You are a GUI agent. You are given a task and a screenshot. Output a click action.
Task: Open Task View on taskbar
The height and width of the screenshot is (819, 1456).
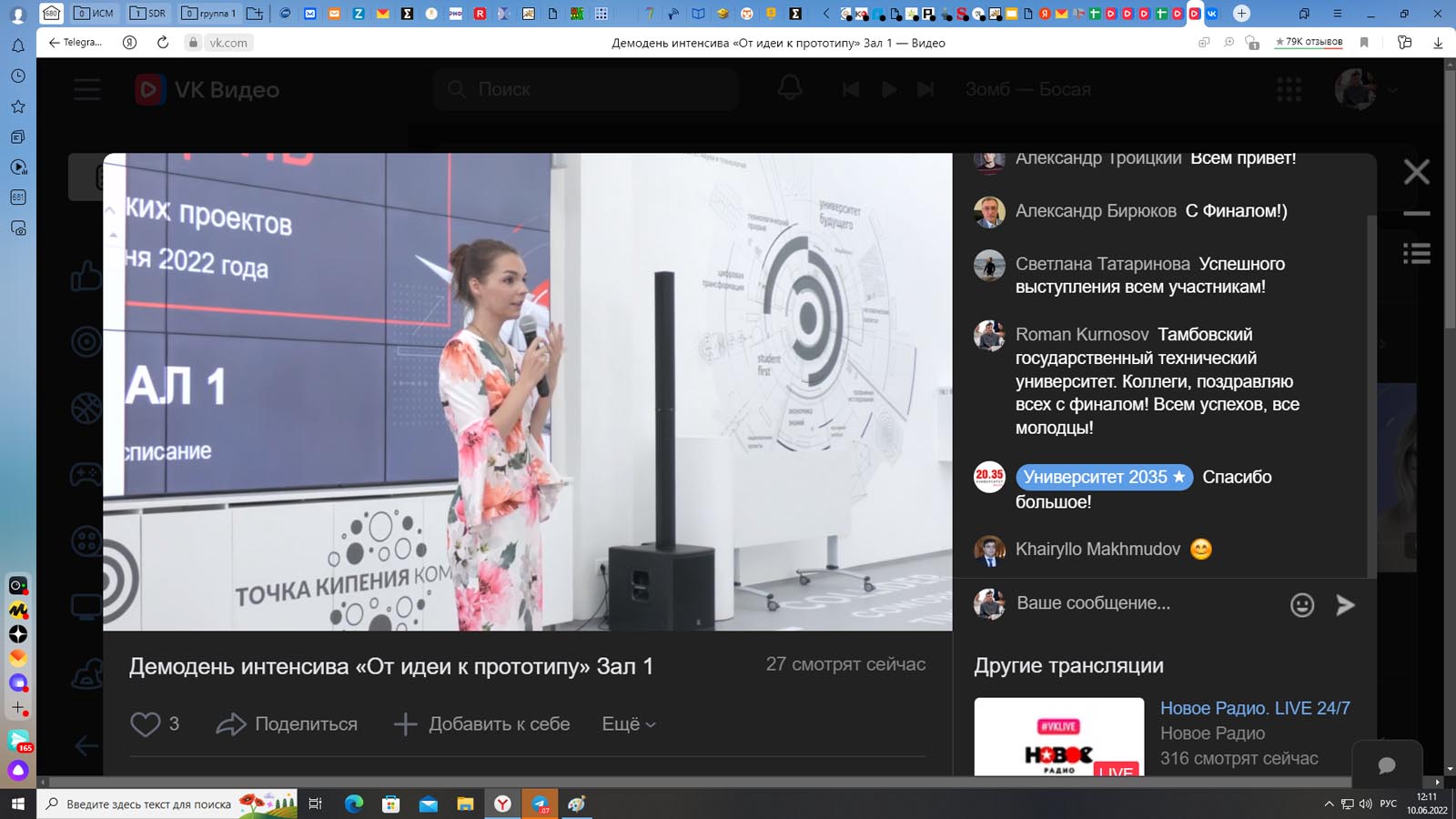316,804
